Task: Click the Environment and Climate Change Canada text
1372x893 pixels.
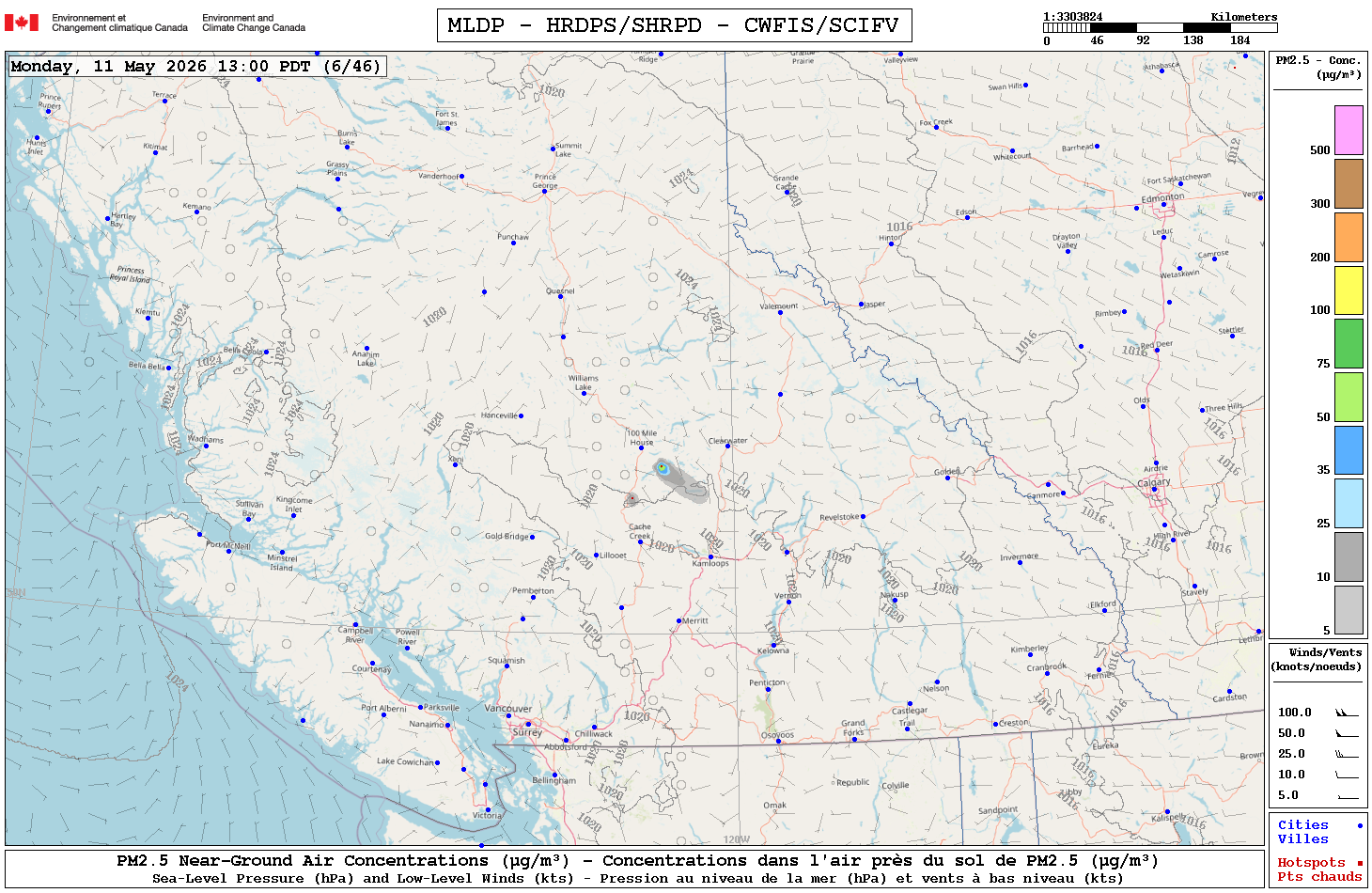Action: [x=254, y=23]
